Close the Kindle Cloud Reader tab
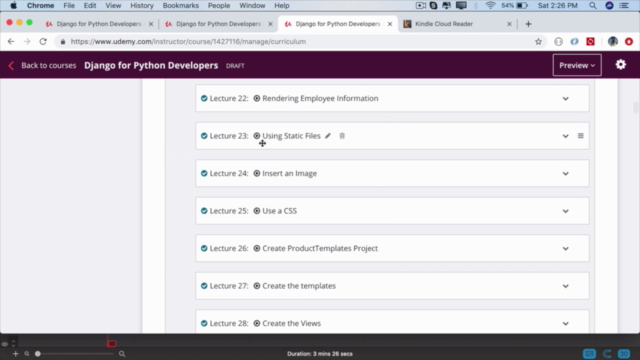Viewport: 640px width, 360px height. point(509,24)
